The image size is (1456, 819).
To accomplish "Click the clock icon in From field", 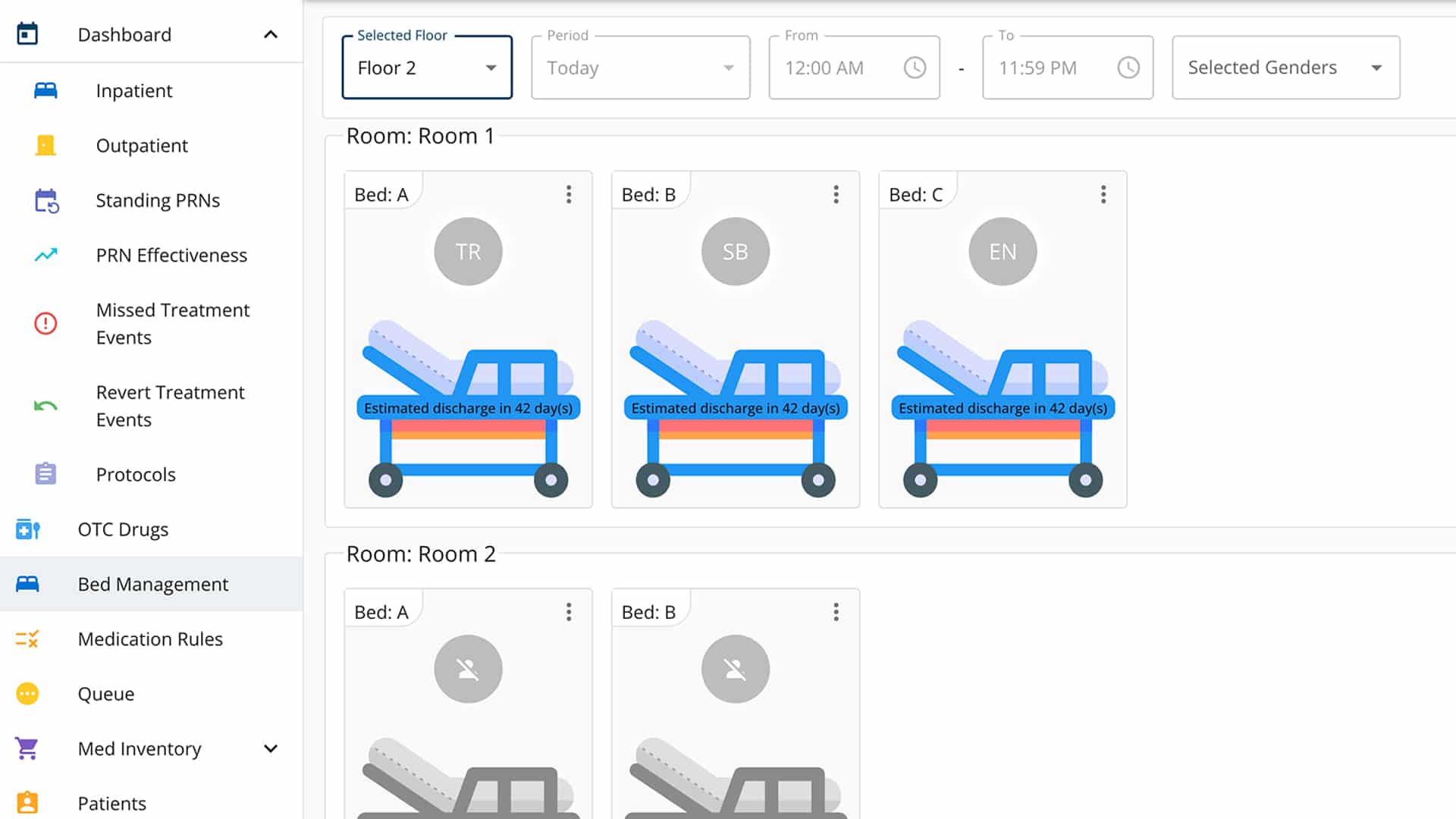I will point(915,67).
